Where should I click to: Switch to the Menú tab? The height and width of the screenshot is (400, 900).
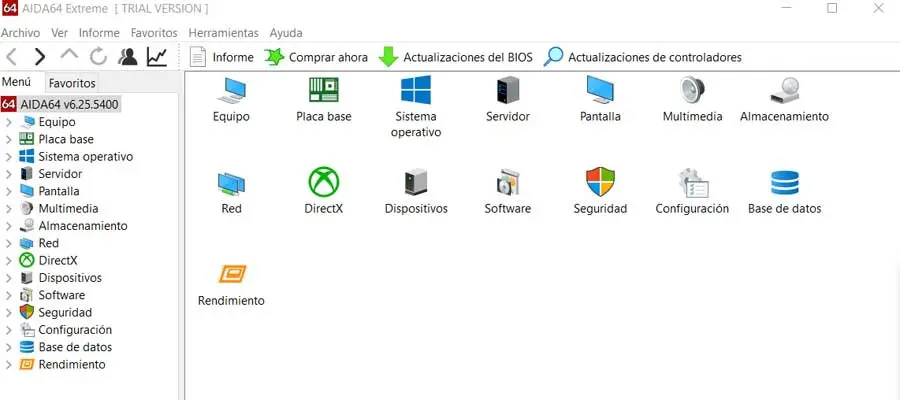(x=16, y=82)
